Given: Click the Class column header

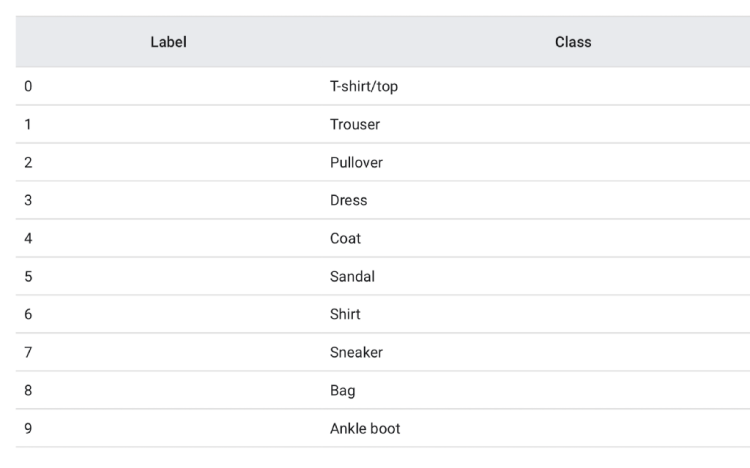Looking at the screenshot, I should 572,42.
